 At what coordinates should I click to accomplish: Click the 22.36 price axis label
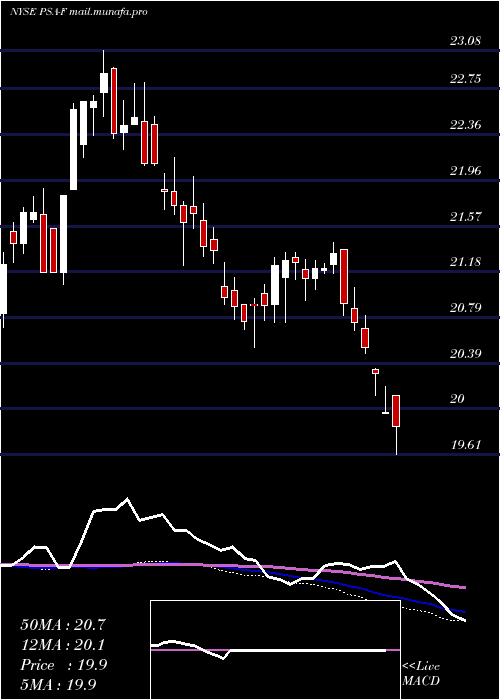click(x=465, y=125)
